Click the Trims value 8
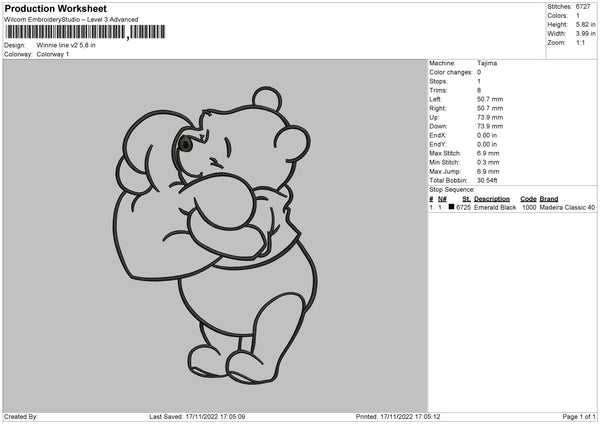 click(479, 90)
